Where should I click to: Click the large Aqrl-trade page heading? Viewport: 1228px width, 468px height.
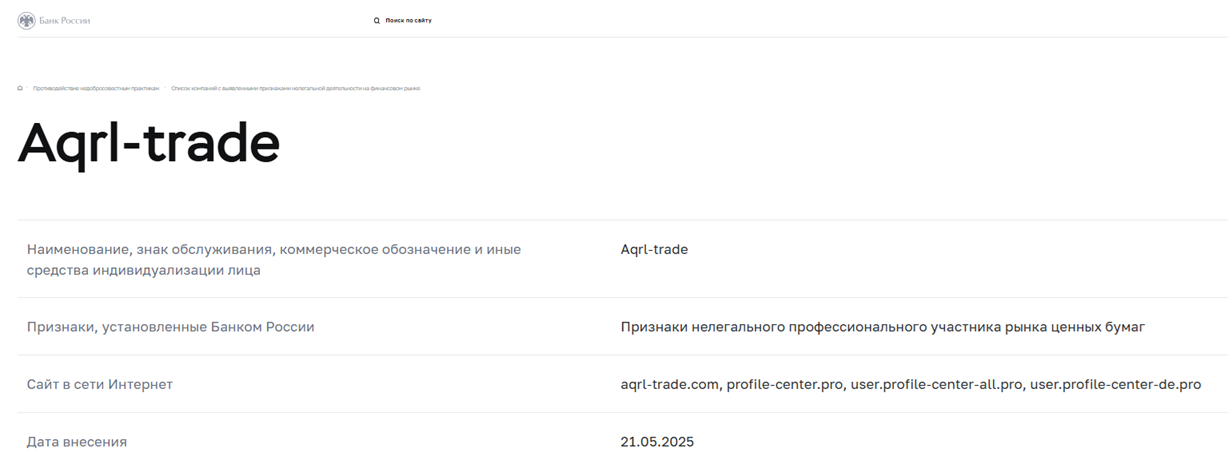(x=149, y=144)
